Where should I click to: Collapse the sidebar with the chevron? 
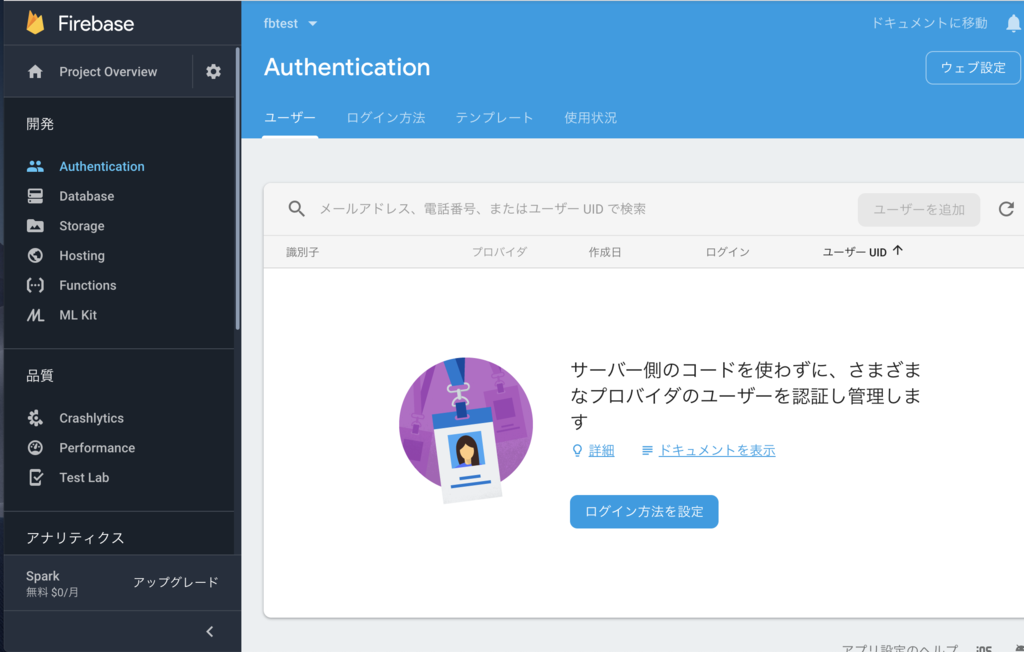tap(210, 631)
